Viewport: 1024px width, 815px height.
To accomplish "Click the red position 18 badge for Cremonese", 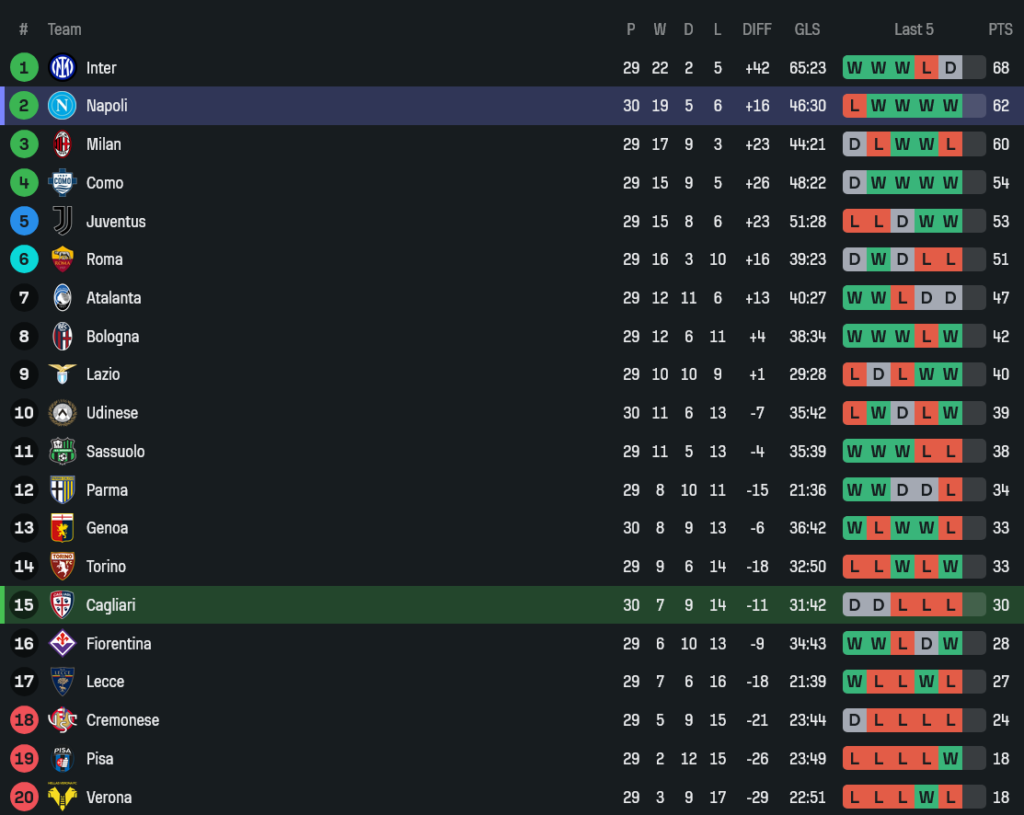I will tap(24, 720).
